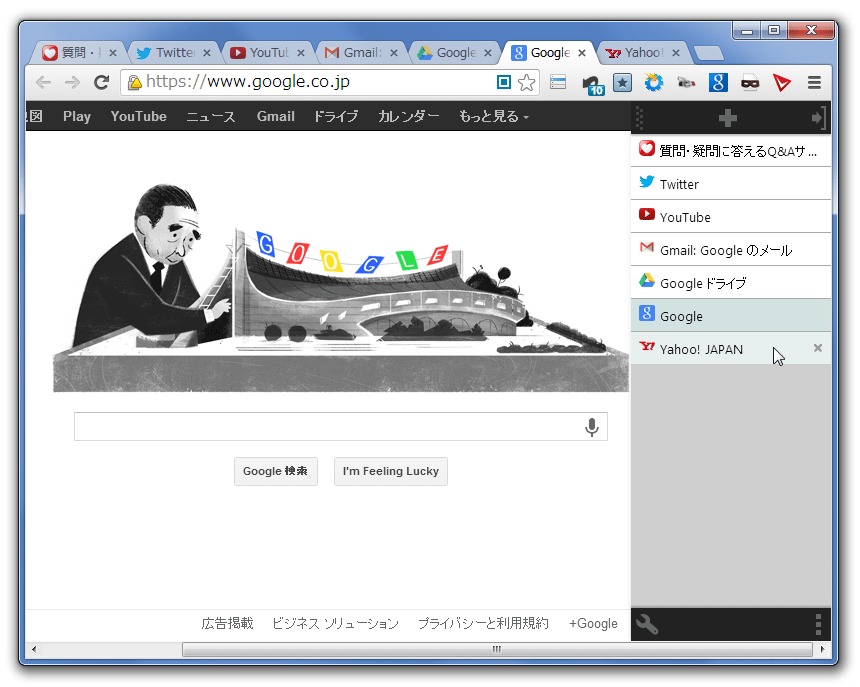
Task: Open YouTube in the Google top bar
Action: 139,117
